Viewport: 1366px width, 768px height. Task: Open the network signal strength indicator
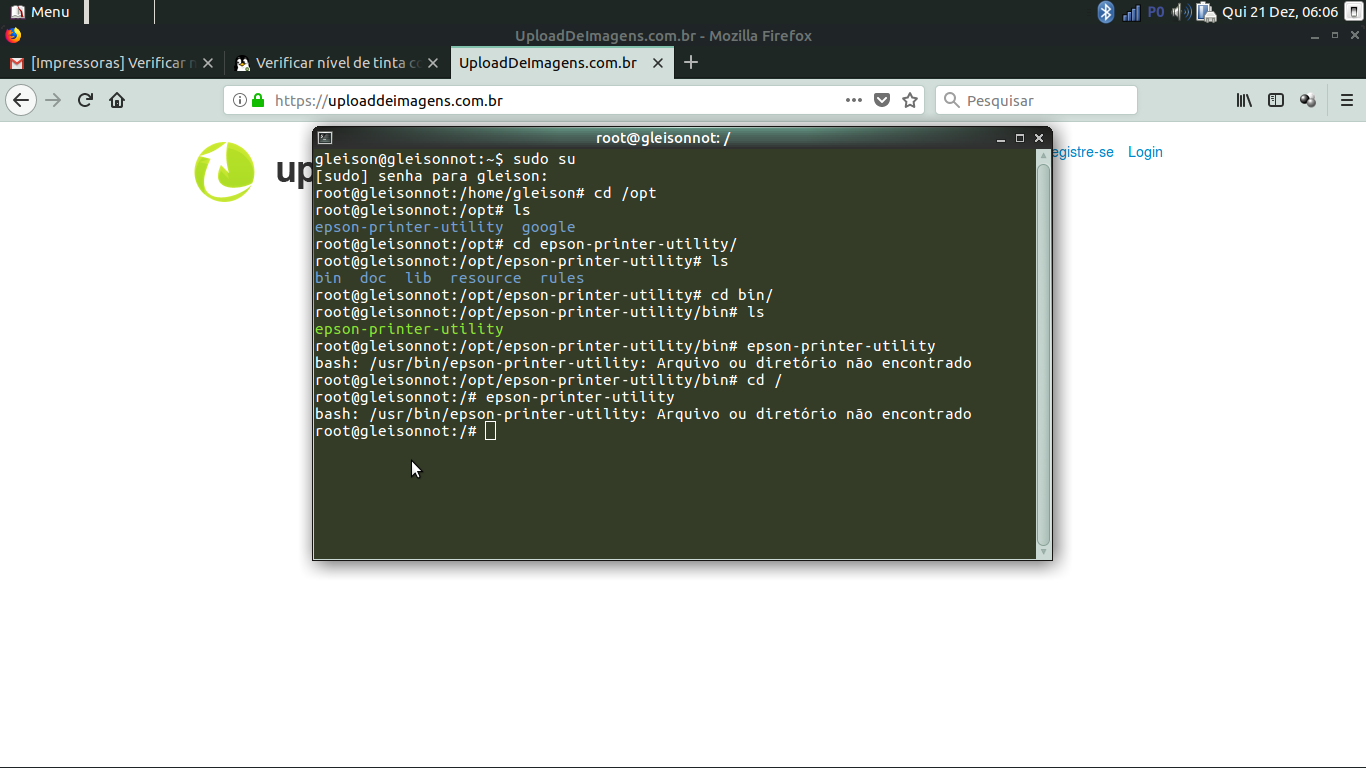tap(1131, 12)
